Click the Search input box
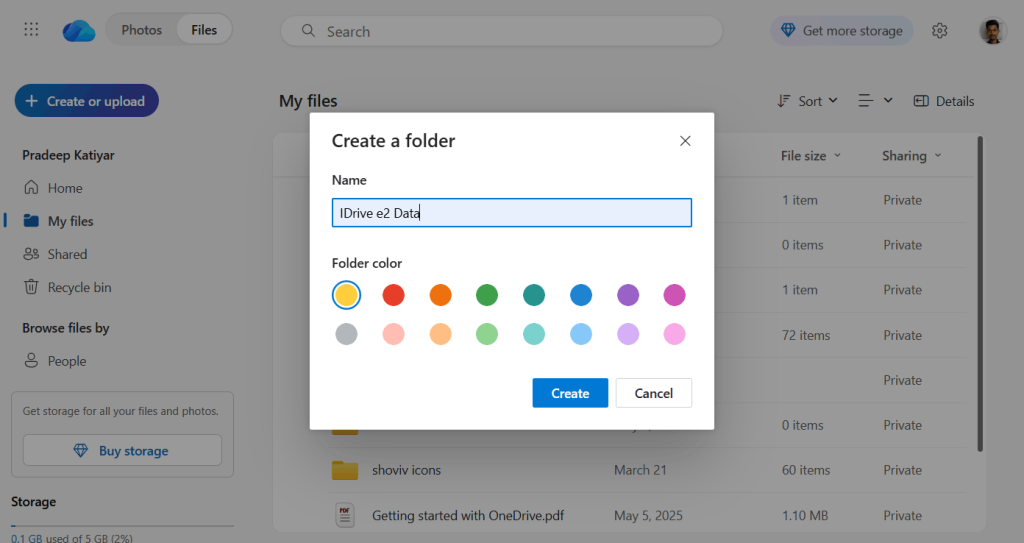This screenshot has width=1024, height=543. pyautogui.click(x=502, y=31)
